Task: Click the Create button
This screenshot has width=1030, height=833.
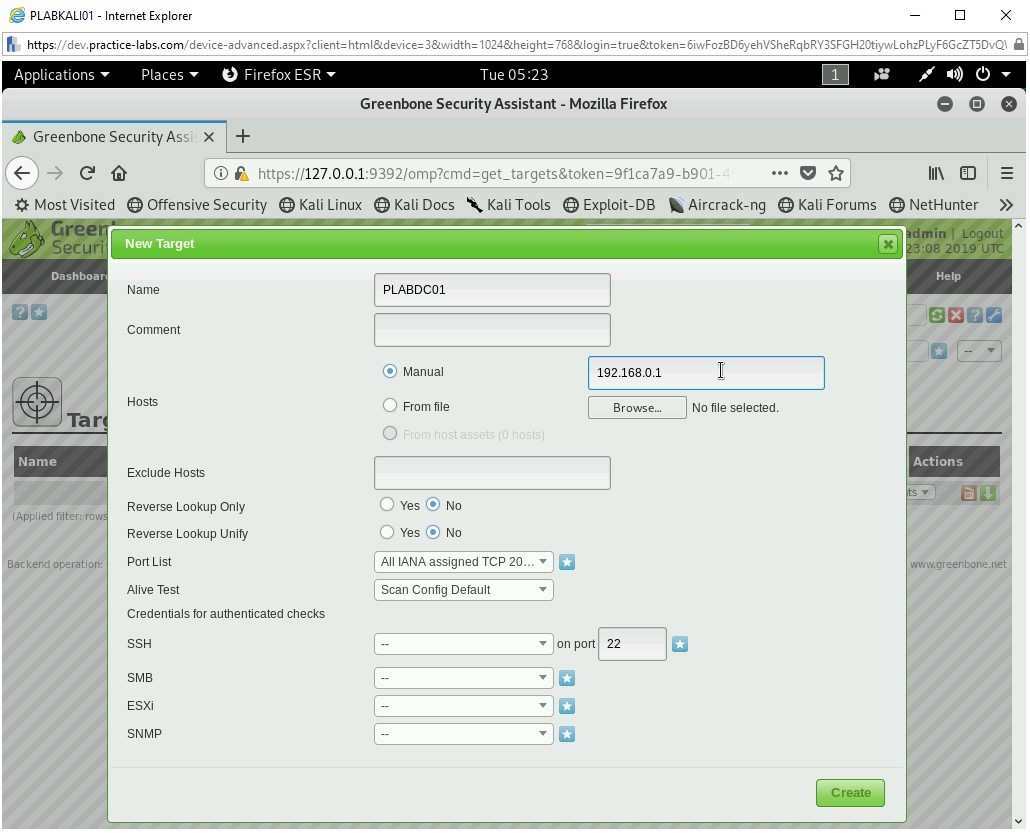Action: click(x=850, y=793)
